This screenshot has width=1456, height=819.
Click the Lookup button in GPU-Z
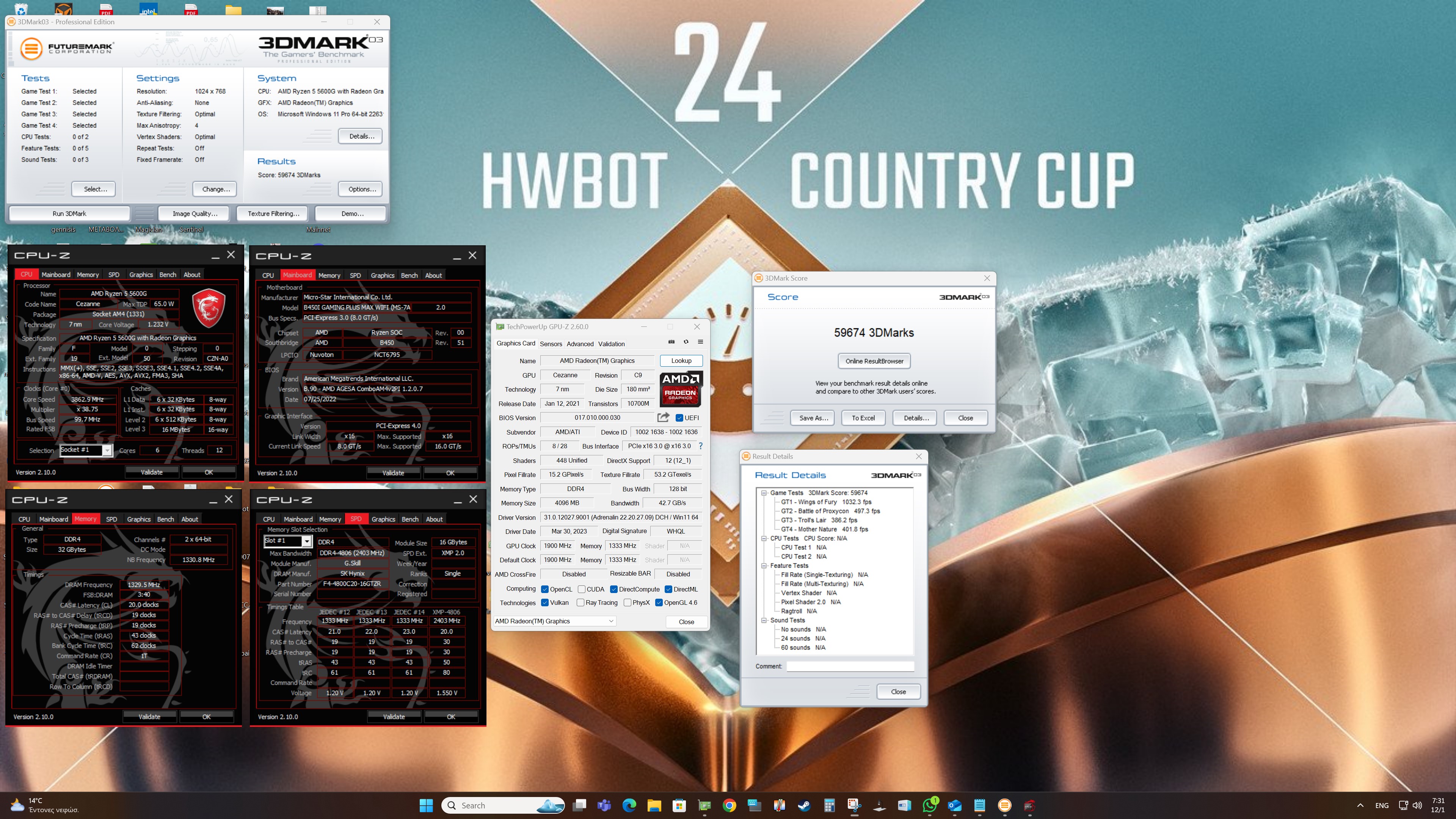click(x=681, y=361)
